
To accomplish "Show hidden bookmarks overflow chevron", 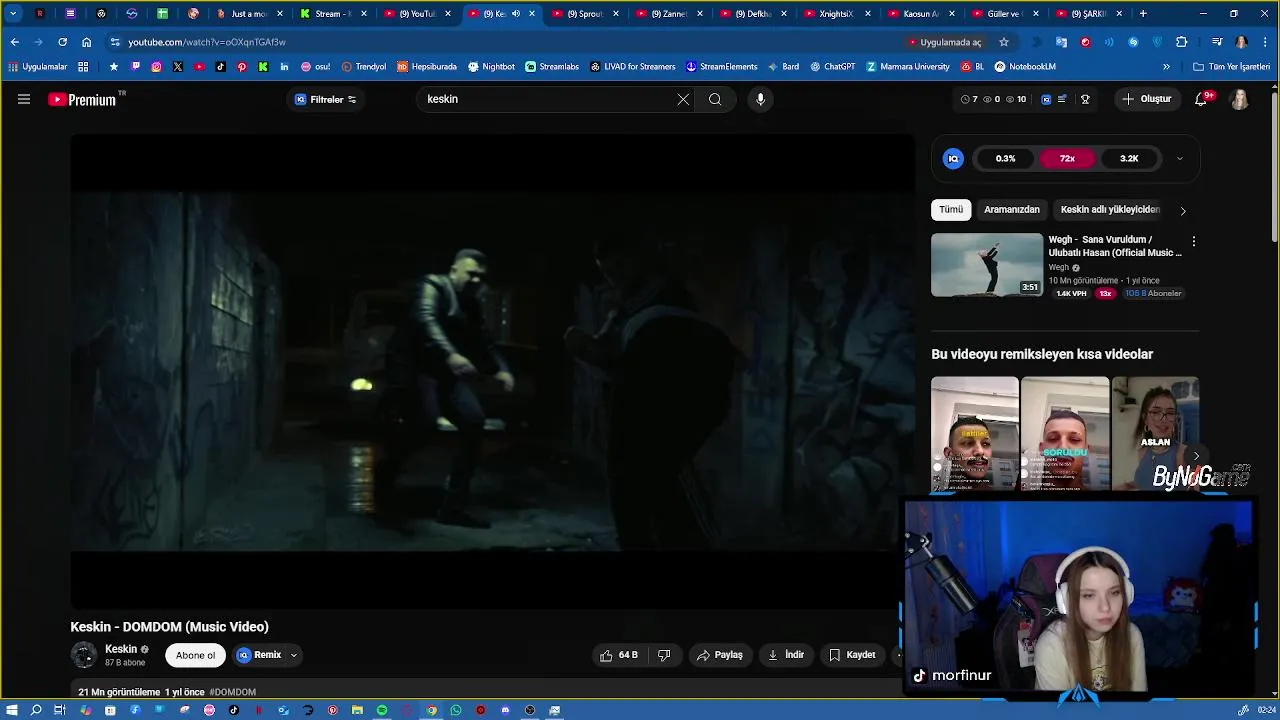I will point(1166,67).
